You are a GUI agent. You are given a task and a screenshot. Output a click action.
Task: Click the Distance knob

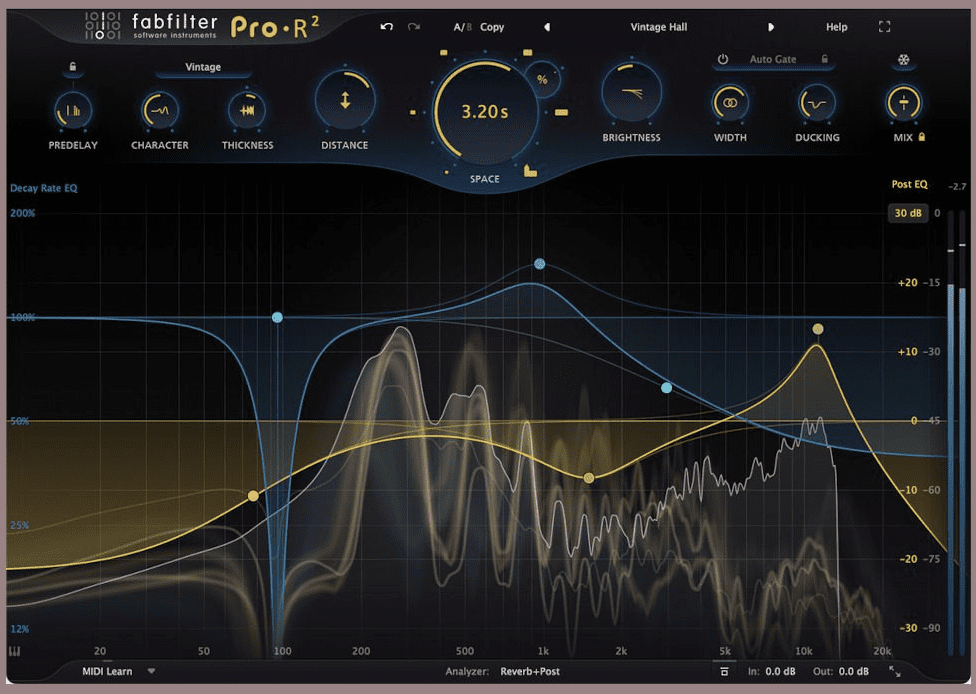[345, 100]
